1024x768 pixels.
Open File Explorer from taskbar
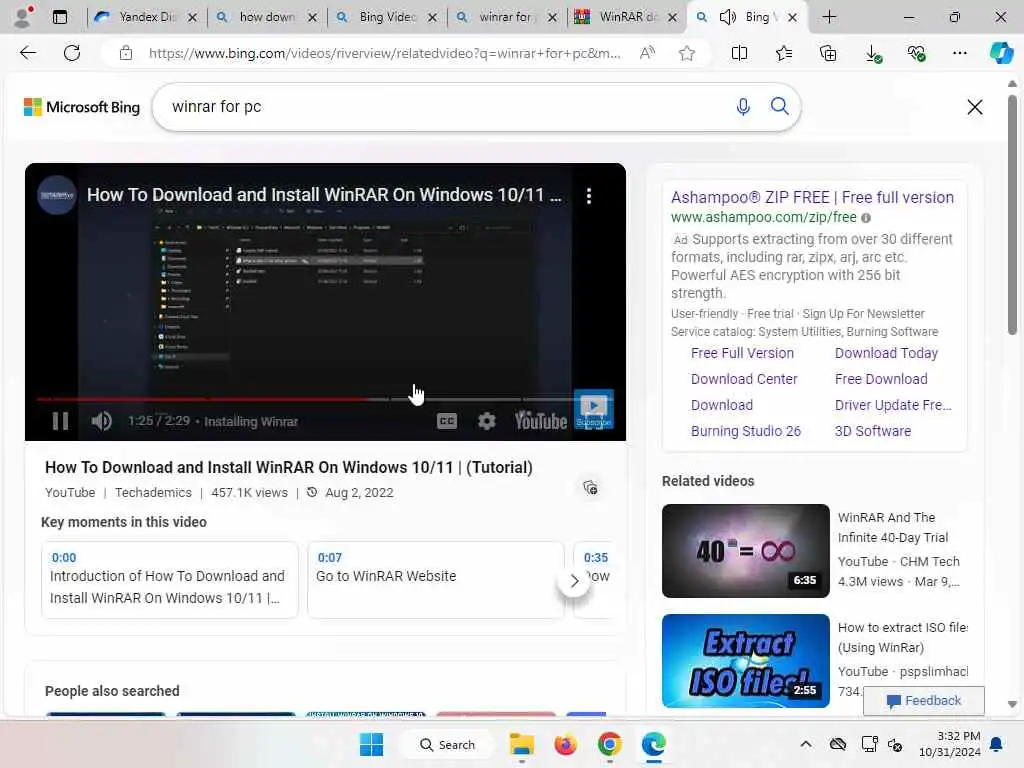(x=522, y=744)
